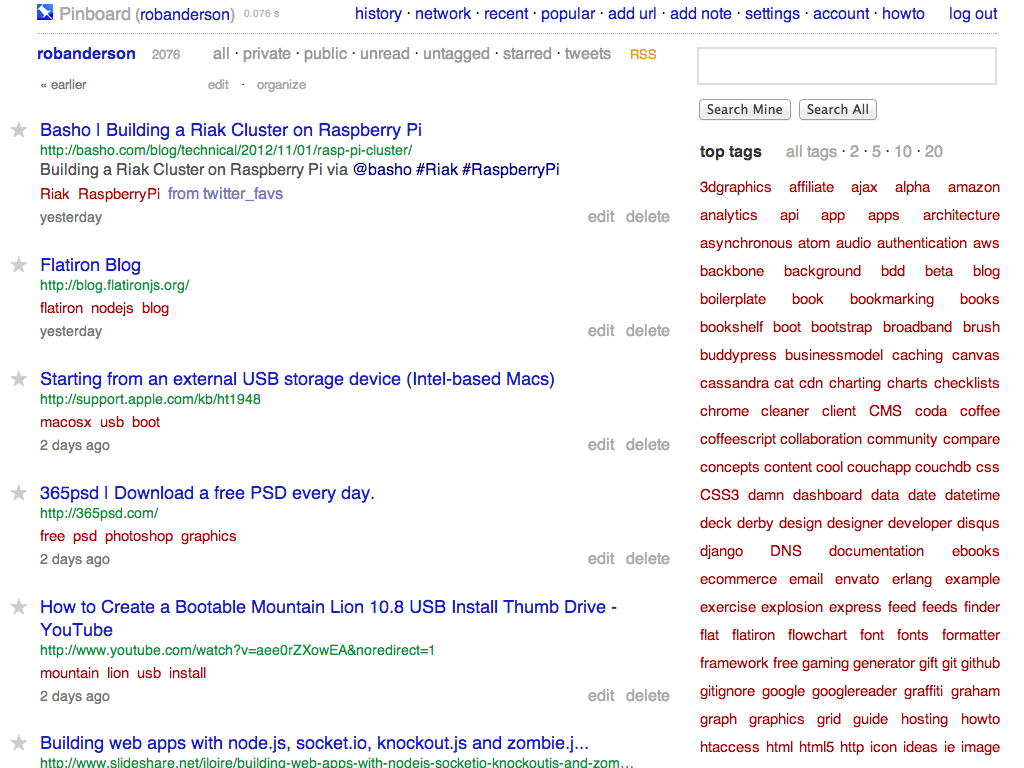Open the account page
This screenshot has height=768, width=1024.
pos(841,14)
